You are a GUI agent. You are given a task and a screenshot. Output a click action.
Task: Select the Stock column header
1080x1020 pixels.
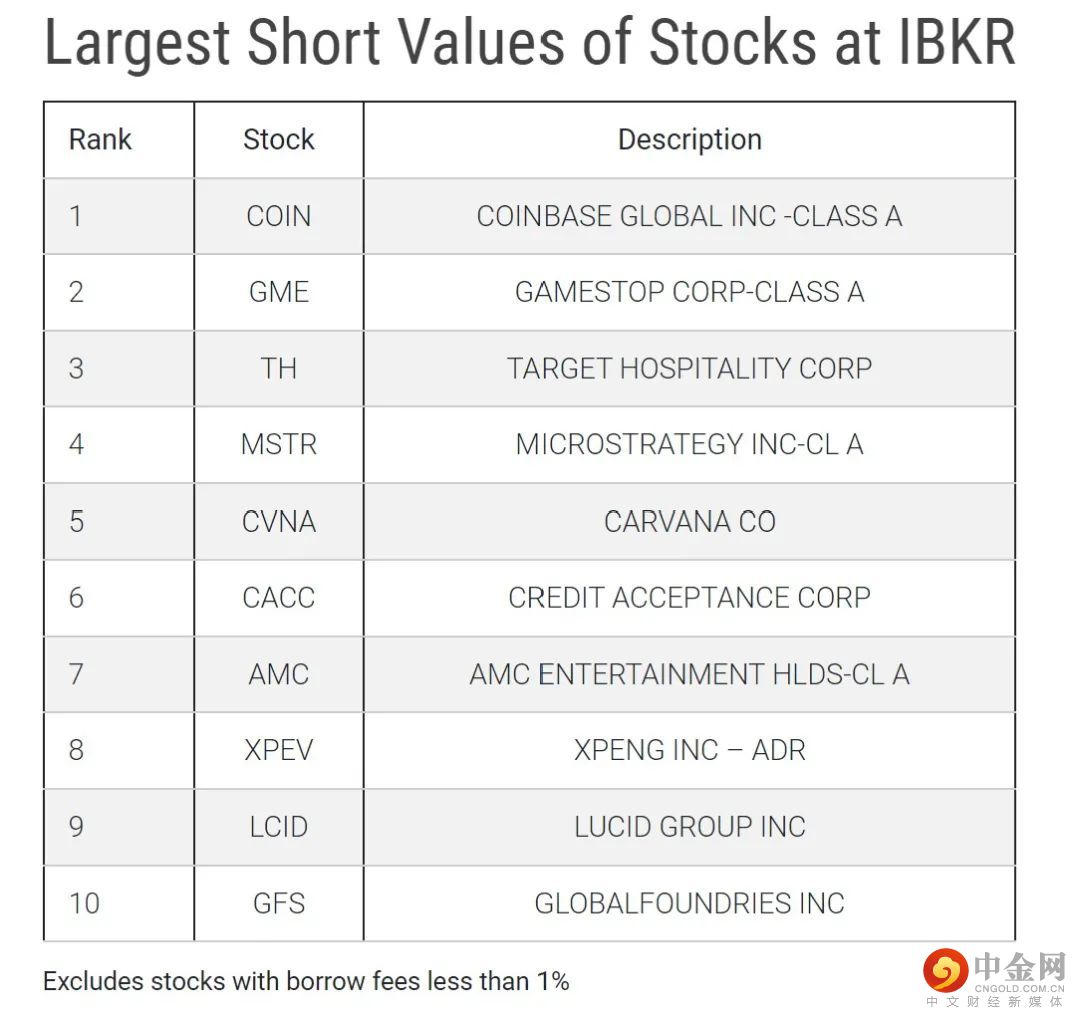279,140
